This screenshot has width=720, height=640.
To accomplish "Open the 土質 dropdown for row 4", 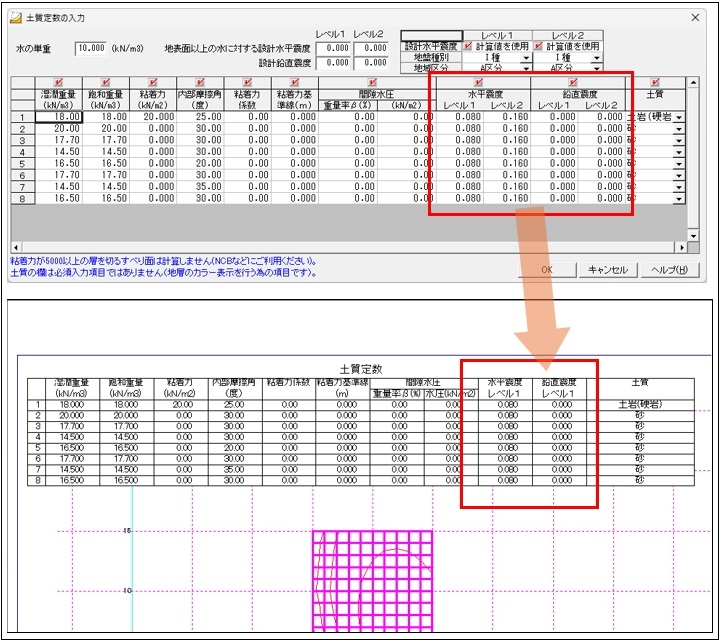I will click(x=679, y=152).
